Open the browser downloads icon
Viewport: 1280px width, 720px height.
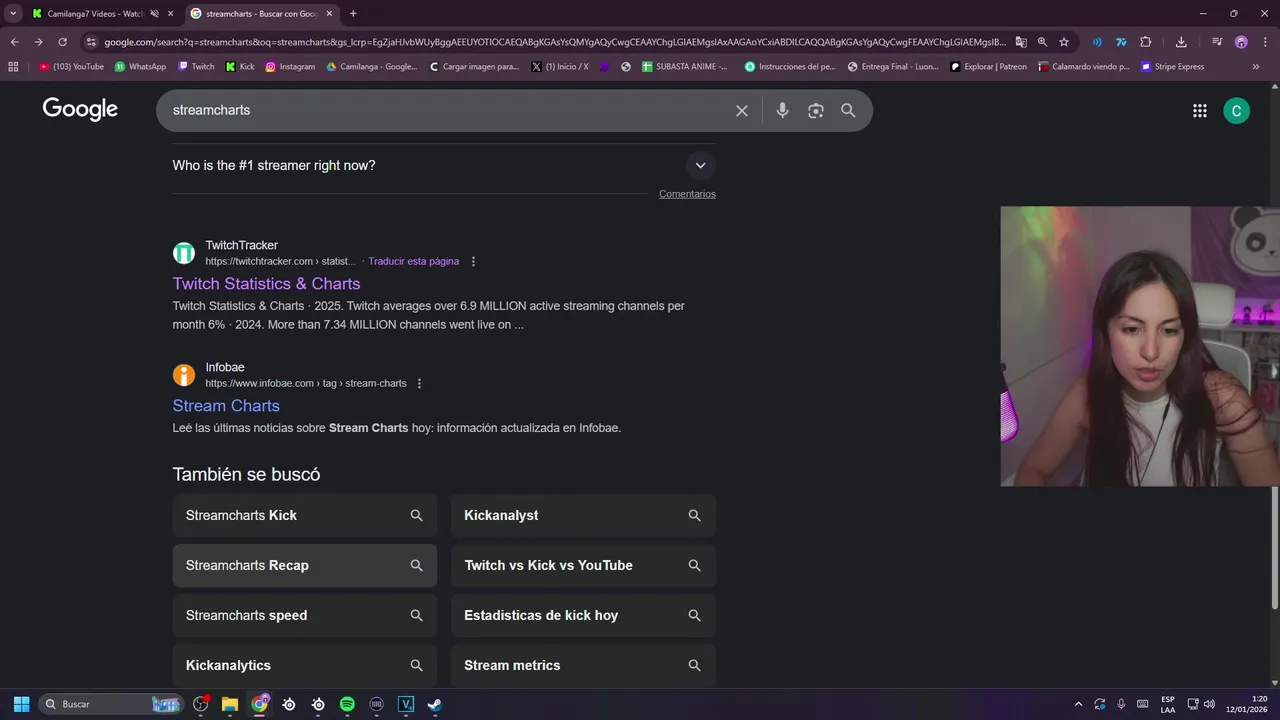[1181, 42]
